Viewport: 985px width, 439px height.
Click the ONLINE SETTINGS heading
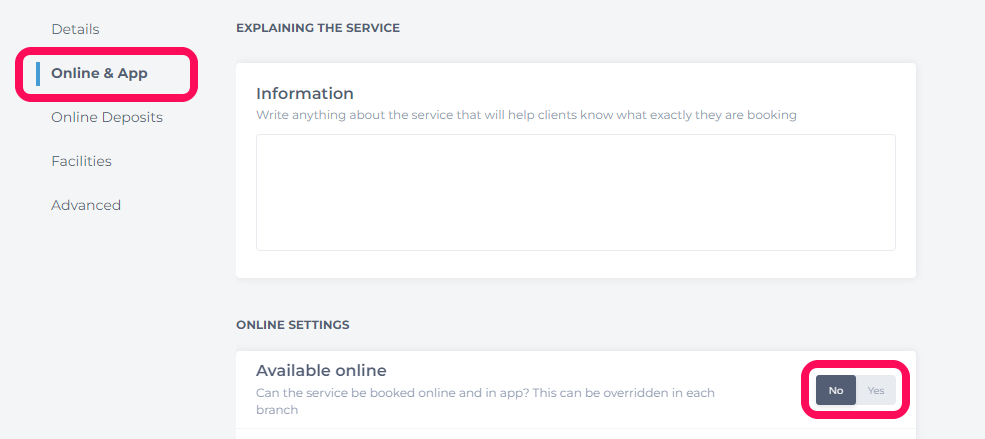point(293,325)
